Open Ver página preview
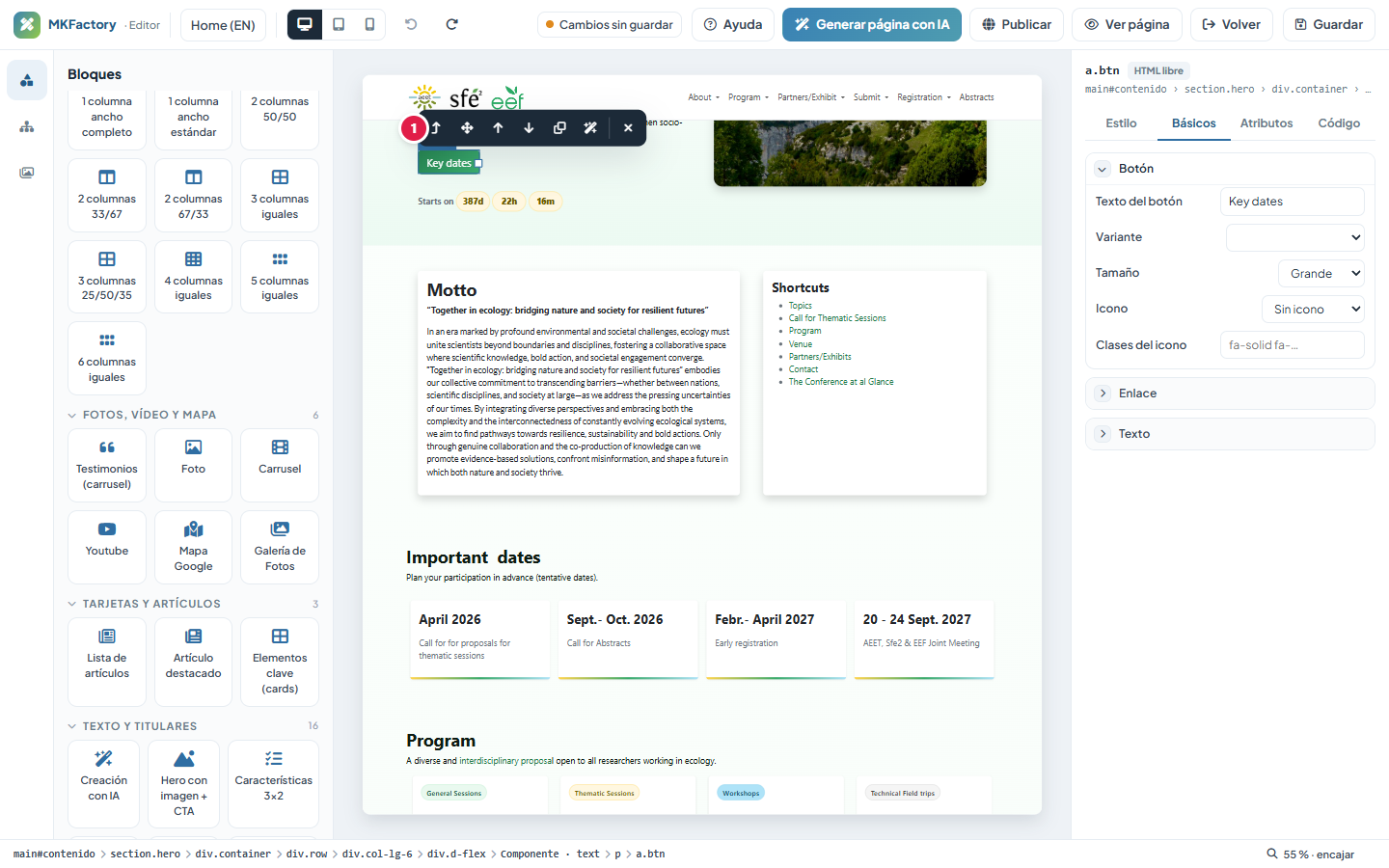 click(1128, 24)
